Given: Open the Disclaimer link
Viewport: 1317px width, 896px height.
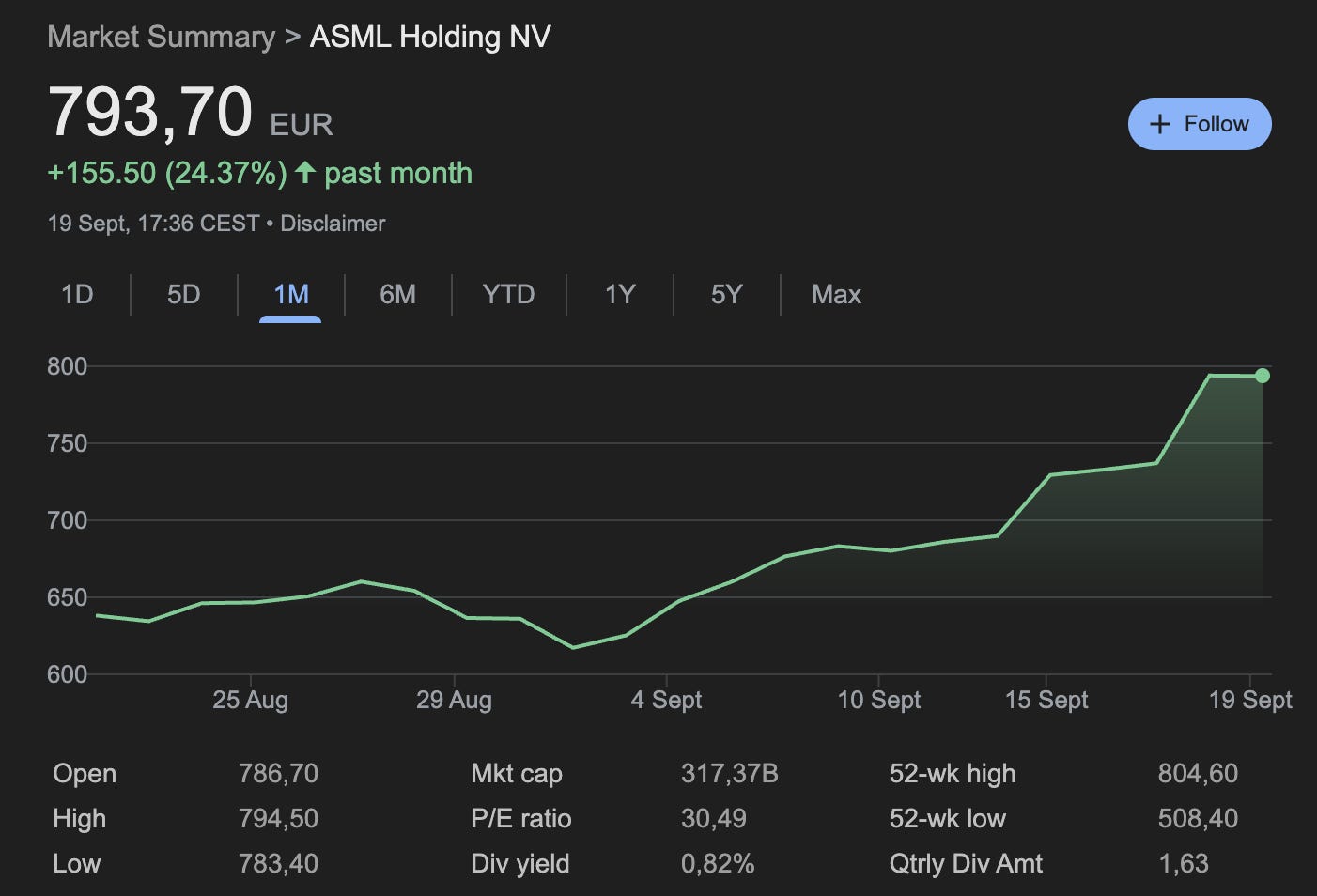Looking at the screenshot, I should pos(333,224).
